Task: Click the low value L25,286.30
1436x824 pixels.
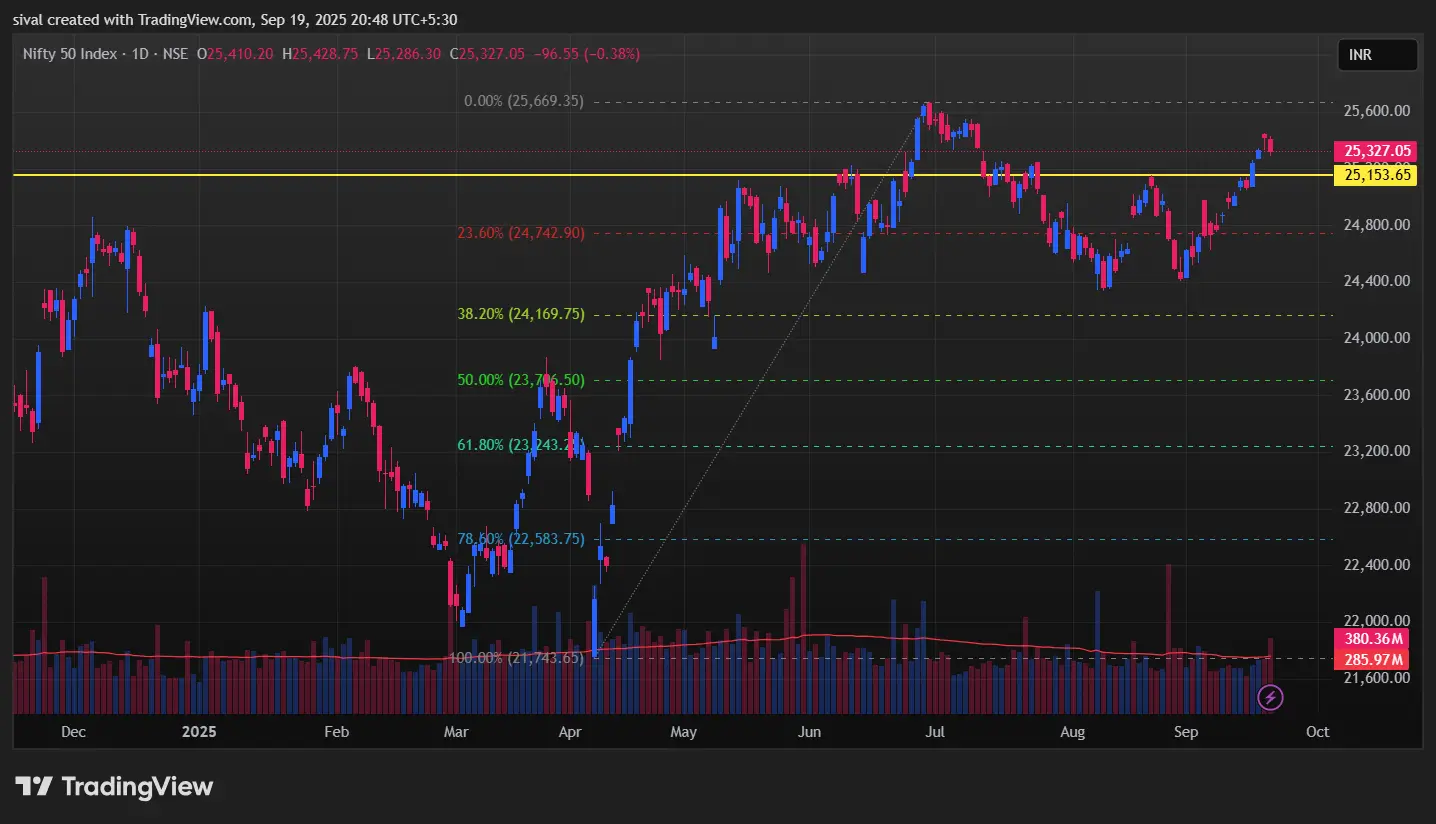Action: 404,53
